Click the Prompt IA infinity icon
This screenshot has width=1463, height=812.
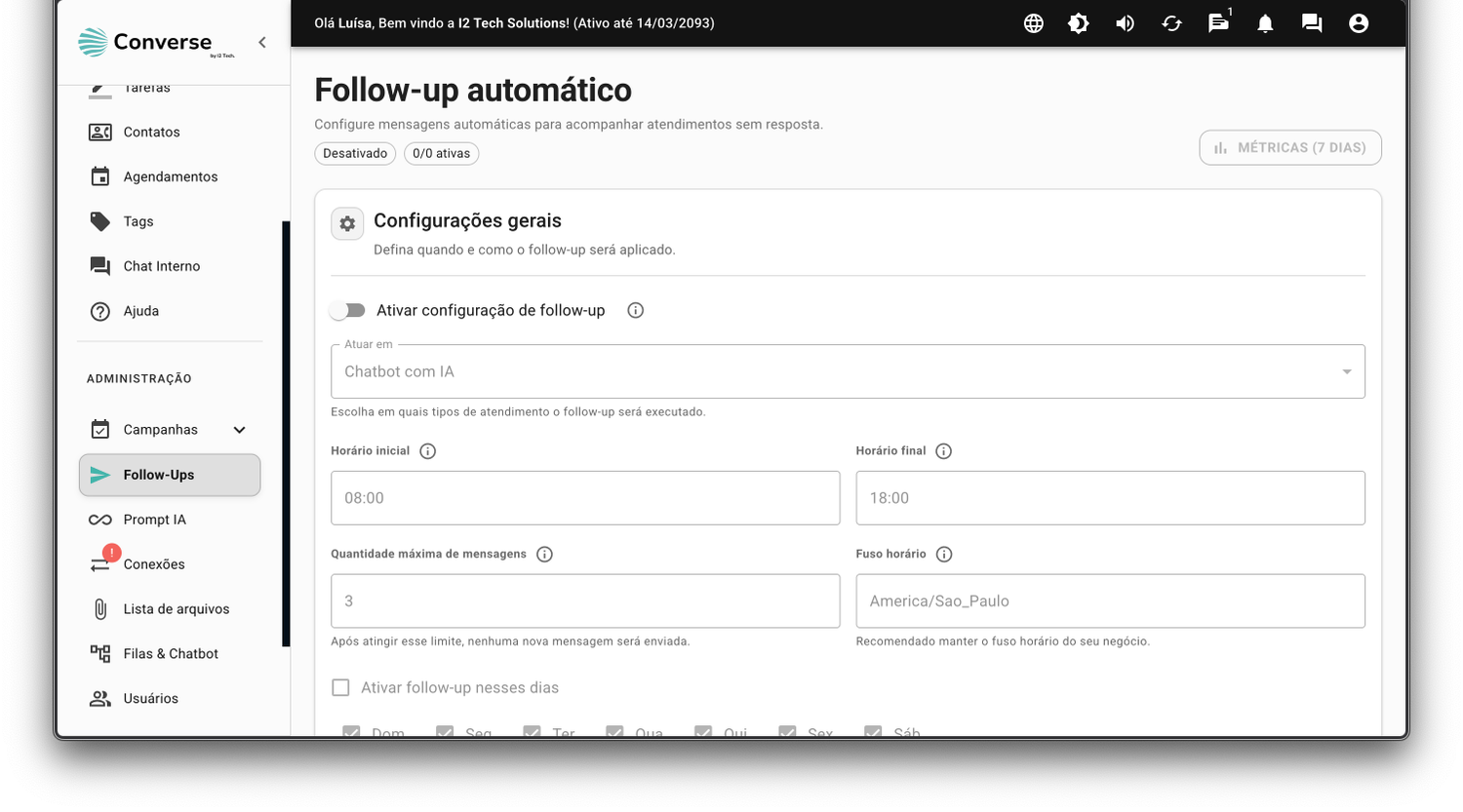pyautogui.click(x=100, y=520)
